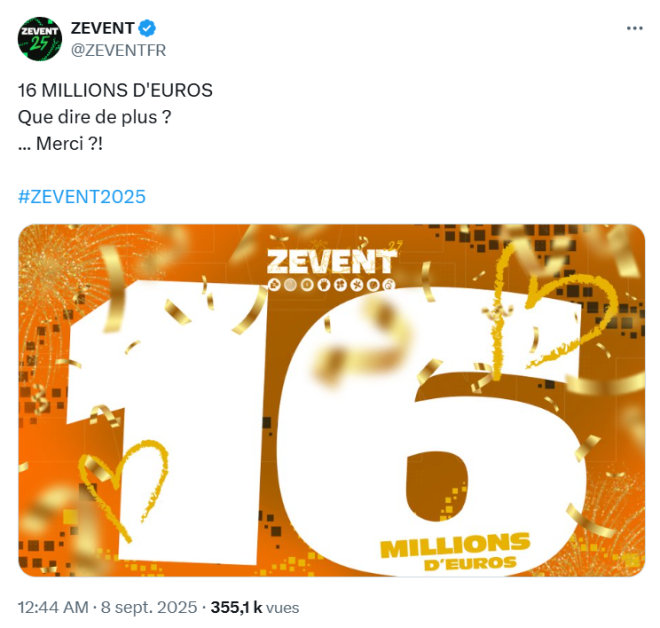This screenshot has width=660, height=628.
Task: Open the three-dots more options menu
Action: [634, 28]
